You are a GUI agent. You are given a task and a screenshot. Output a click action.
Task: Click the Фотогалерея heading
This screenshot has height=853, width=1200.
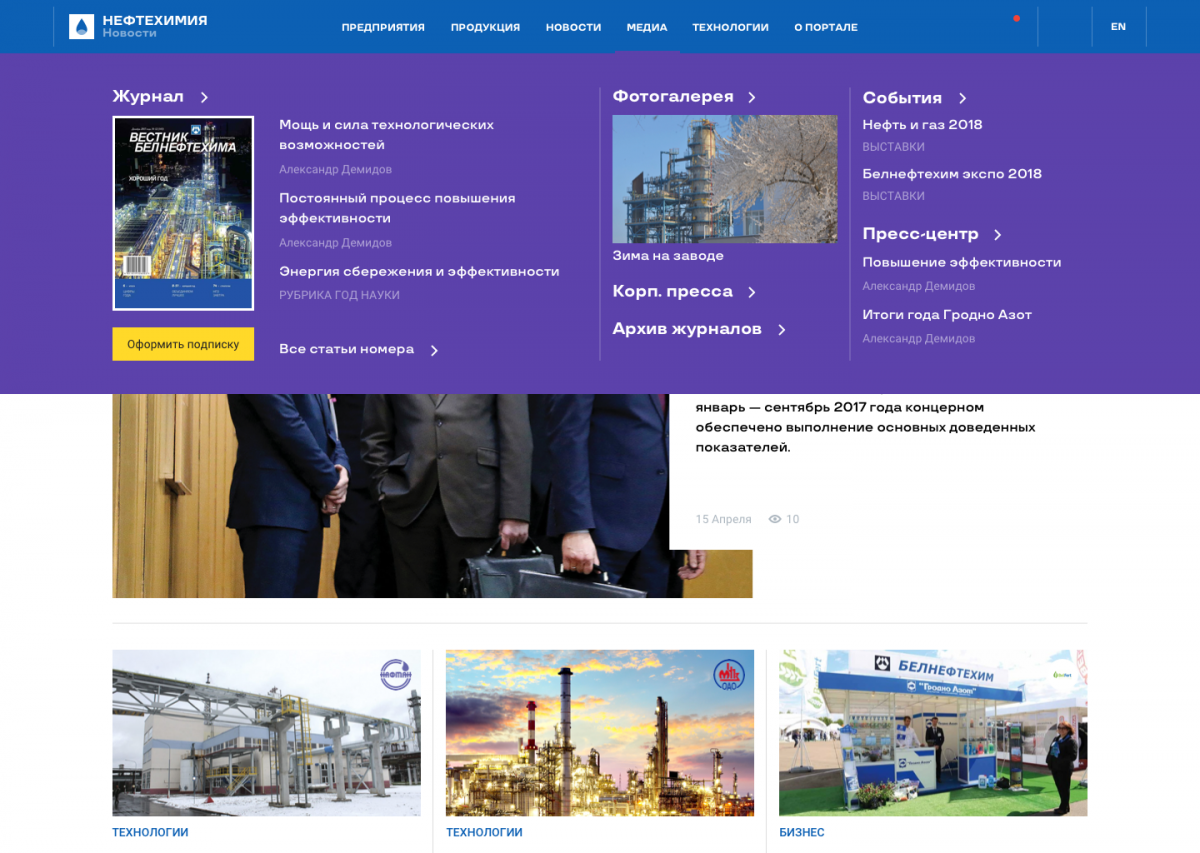[673, 97]
